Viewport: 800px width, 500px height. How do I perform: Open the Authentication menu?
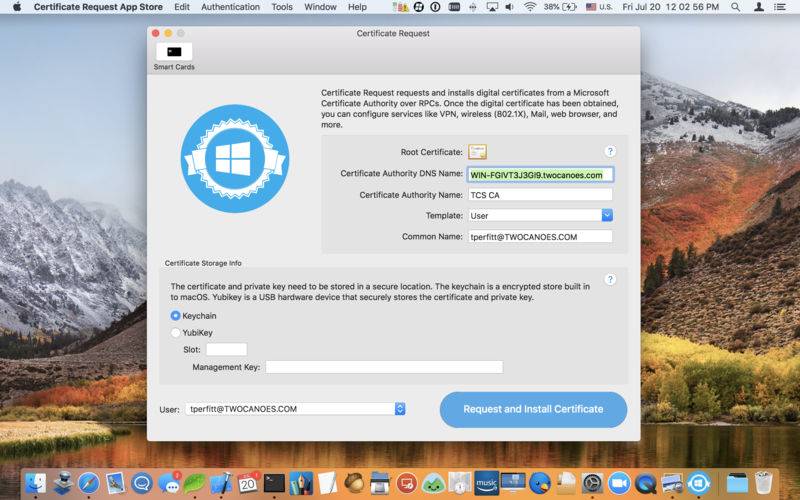[x=230, y=7]
